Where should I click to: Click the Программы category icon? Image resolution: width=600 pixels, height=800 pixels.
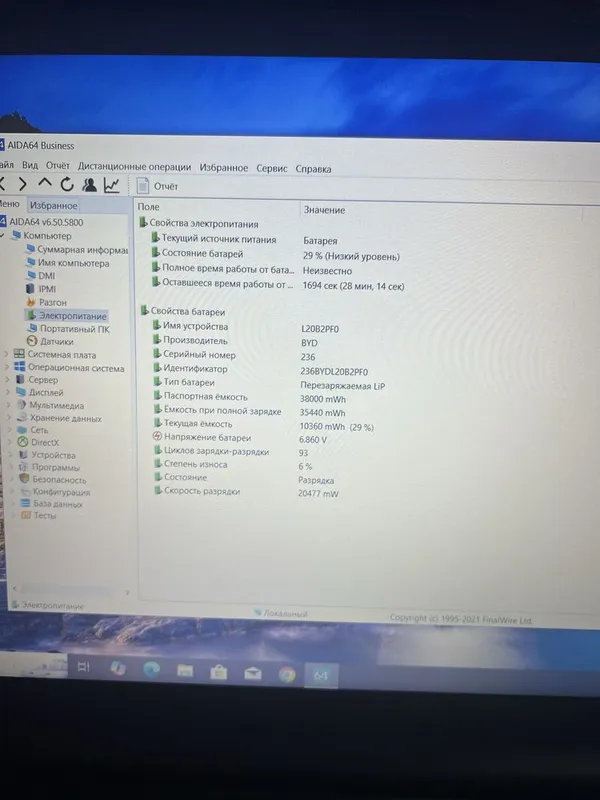[x=23, y=467]
